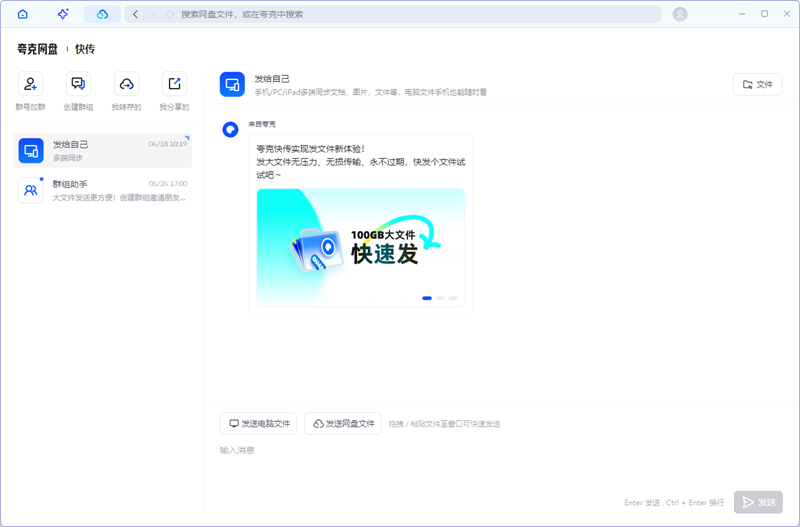Open the 文件 button

tap(758, 84)
